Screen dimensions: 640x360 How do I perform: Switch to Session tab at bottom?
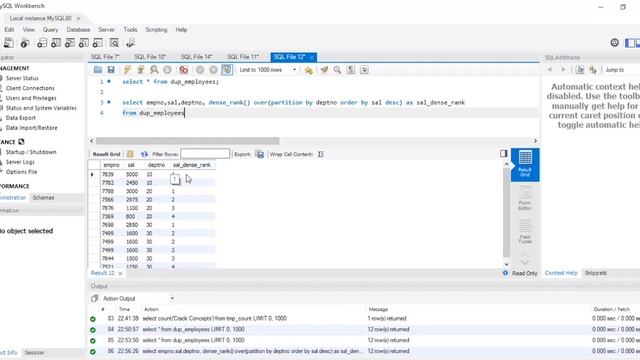pos(34,353)
